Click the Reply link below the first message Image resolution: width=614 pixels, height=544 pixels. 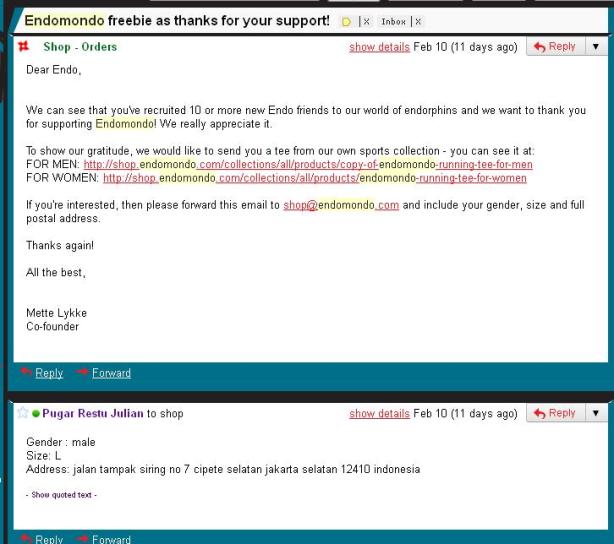click(x=49, y=373)
